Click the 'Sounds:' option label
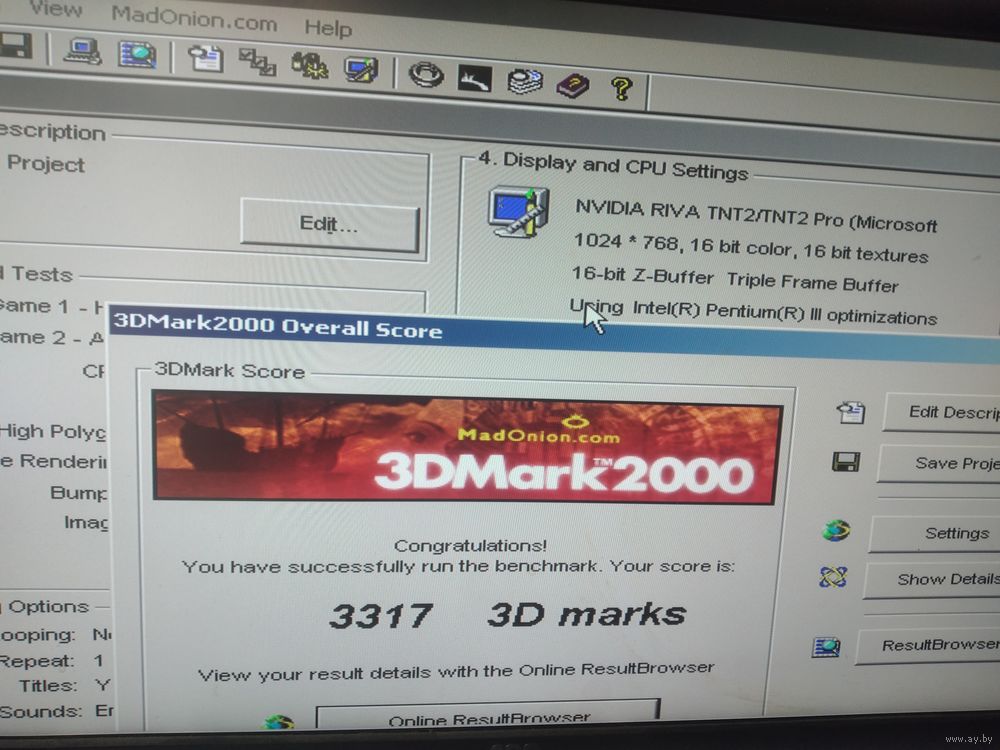1000x750 pixels. pyautogui.click(x=41, y=711)
